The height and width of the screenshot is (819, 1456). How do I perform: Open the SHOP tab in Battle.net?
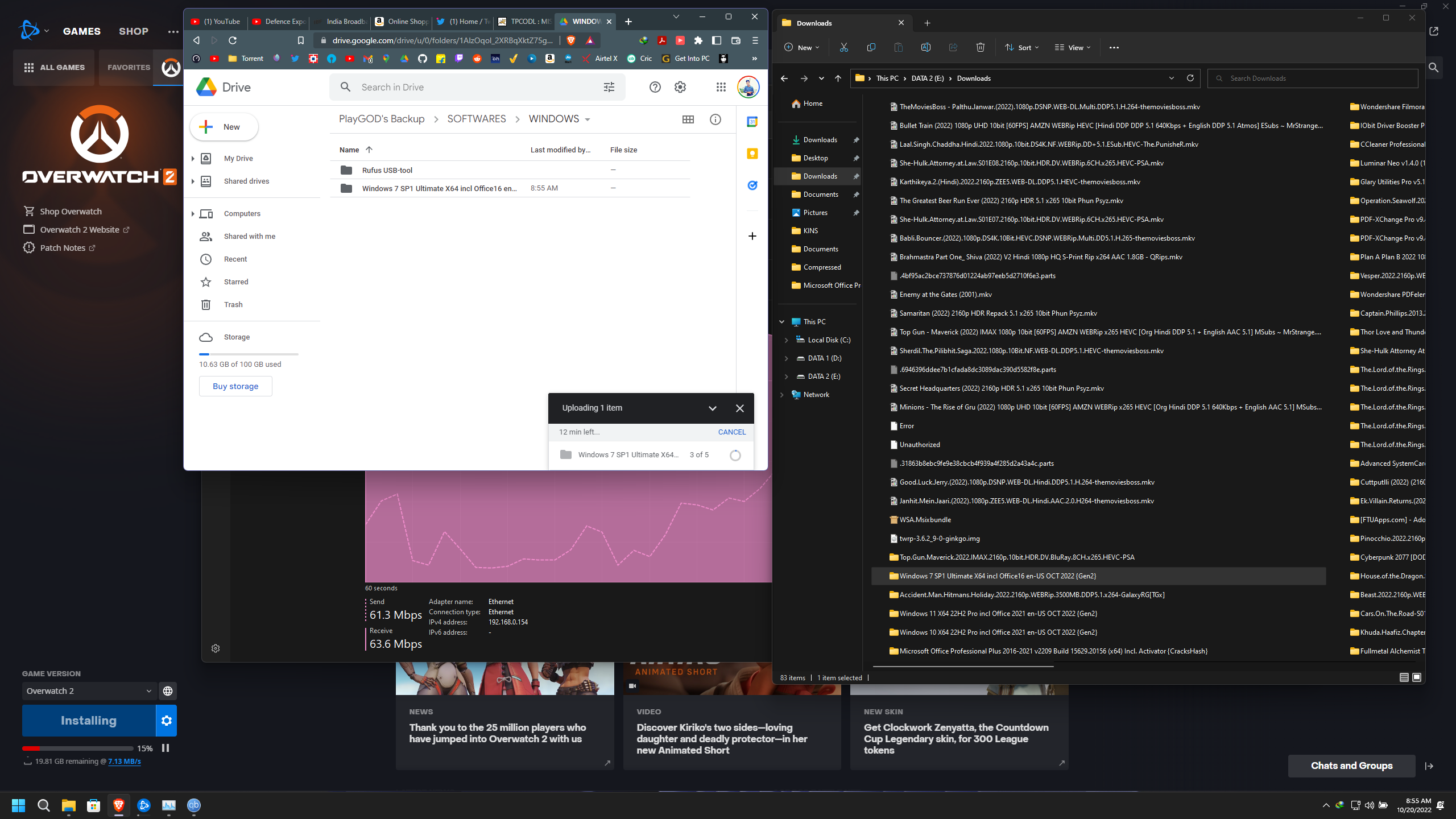click(134, 31)
